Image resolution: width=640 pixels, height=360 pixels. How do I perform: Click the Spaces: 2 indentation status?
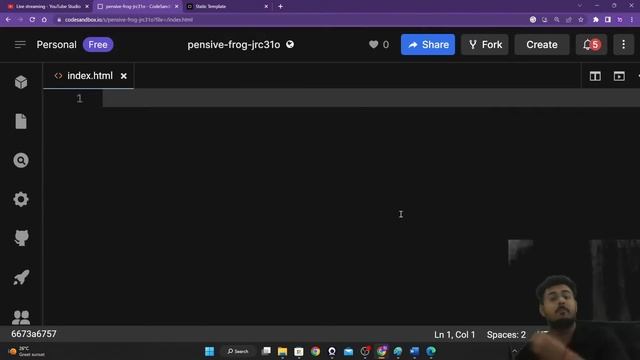506,335
